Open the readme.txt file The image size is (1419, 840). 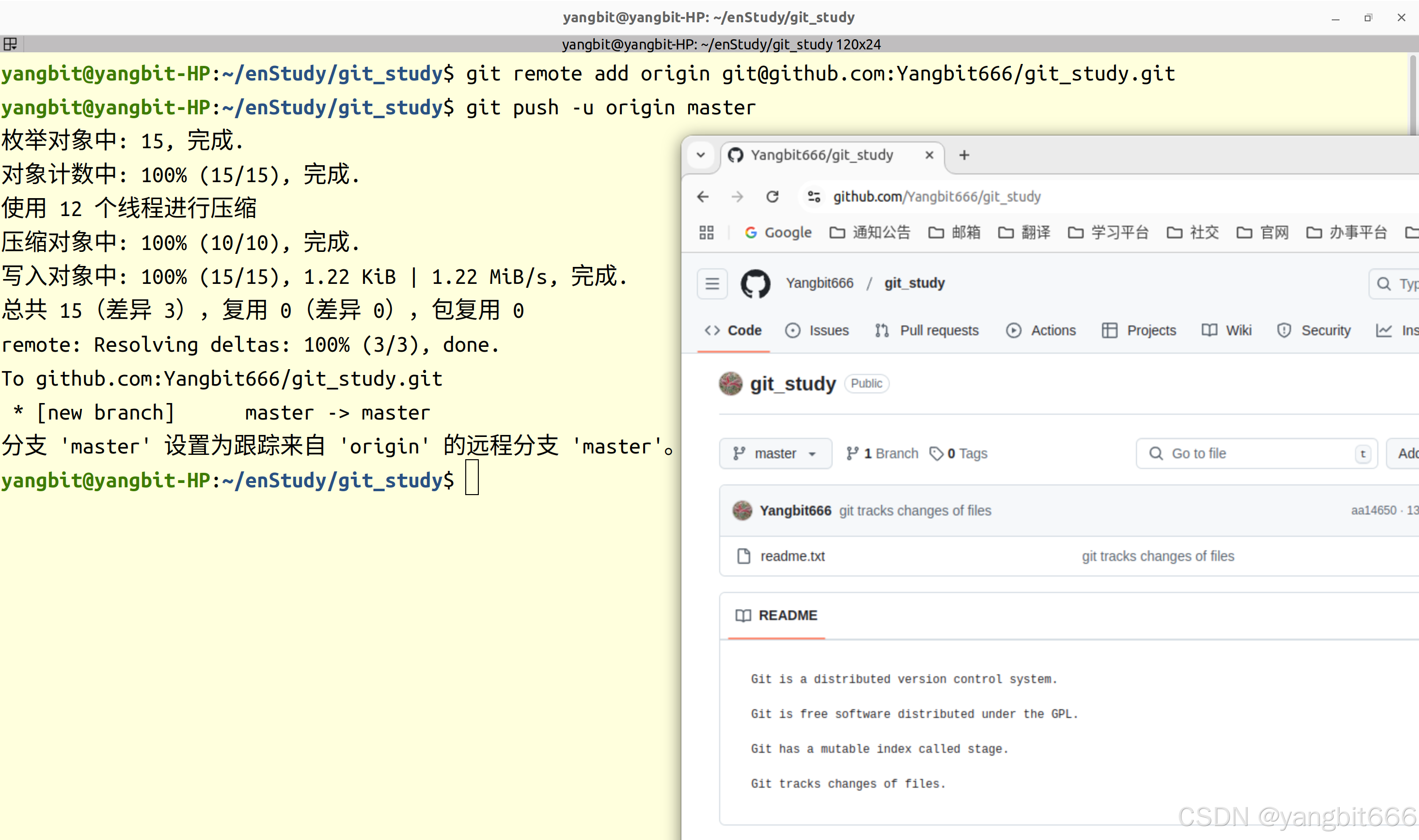point(792,557)
